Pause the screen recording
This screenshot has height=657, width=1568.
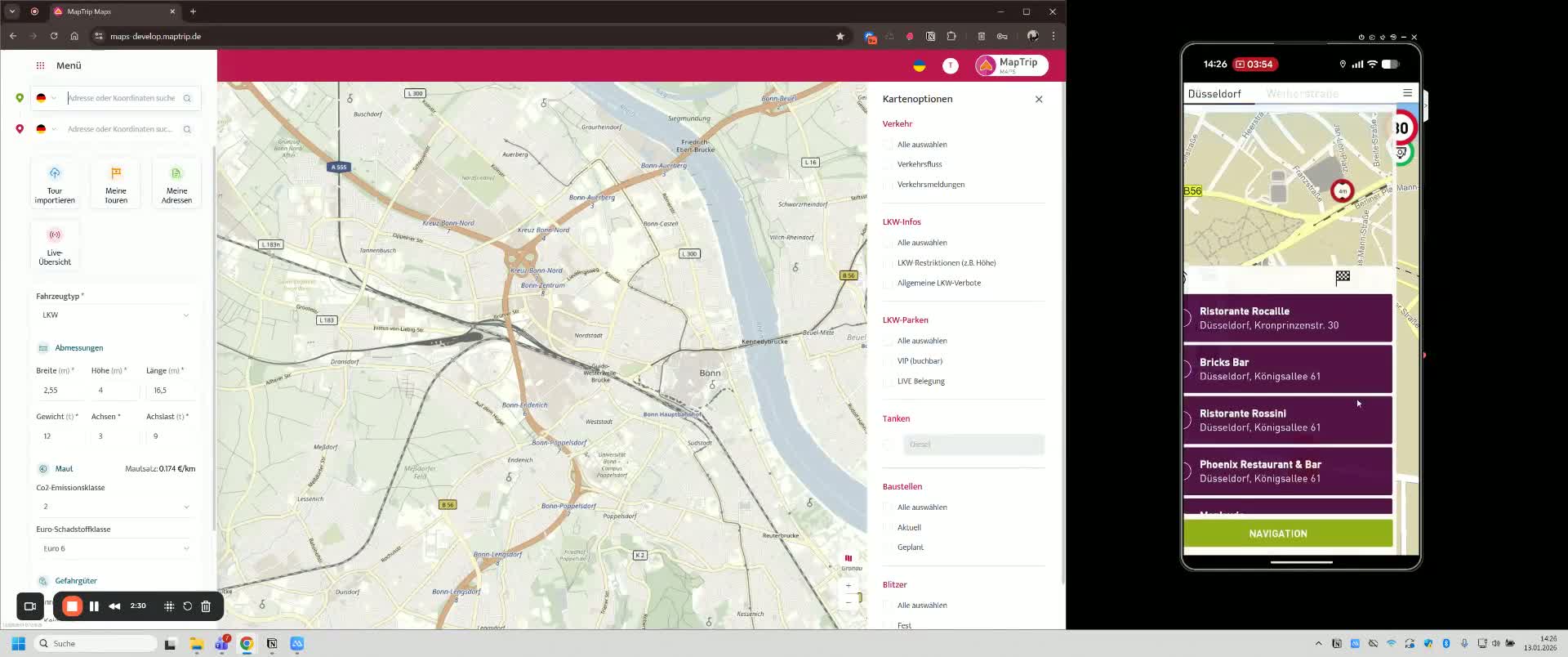pos(94,606)
